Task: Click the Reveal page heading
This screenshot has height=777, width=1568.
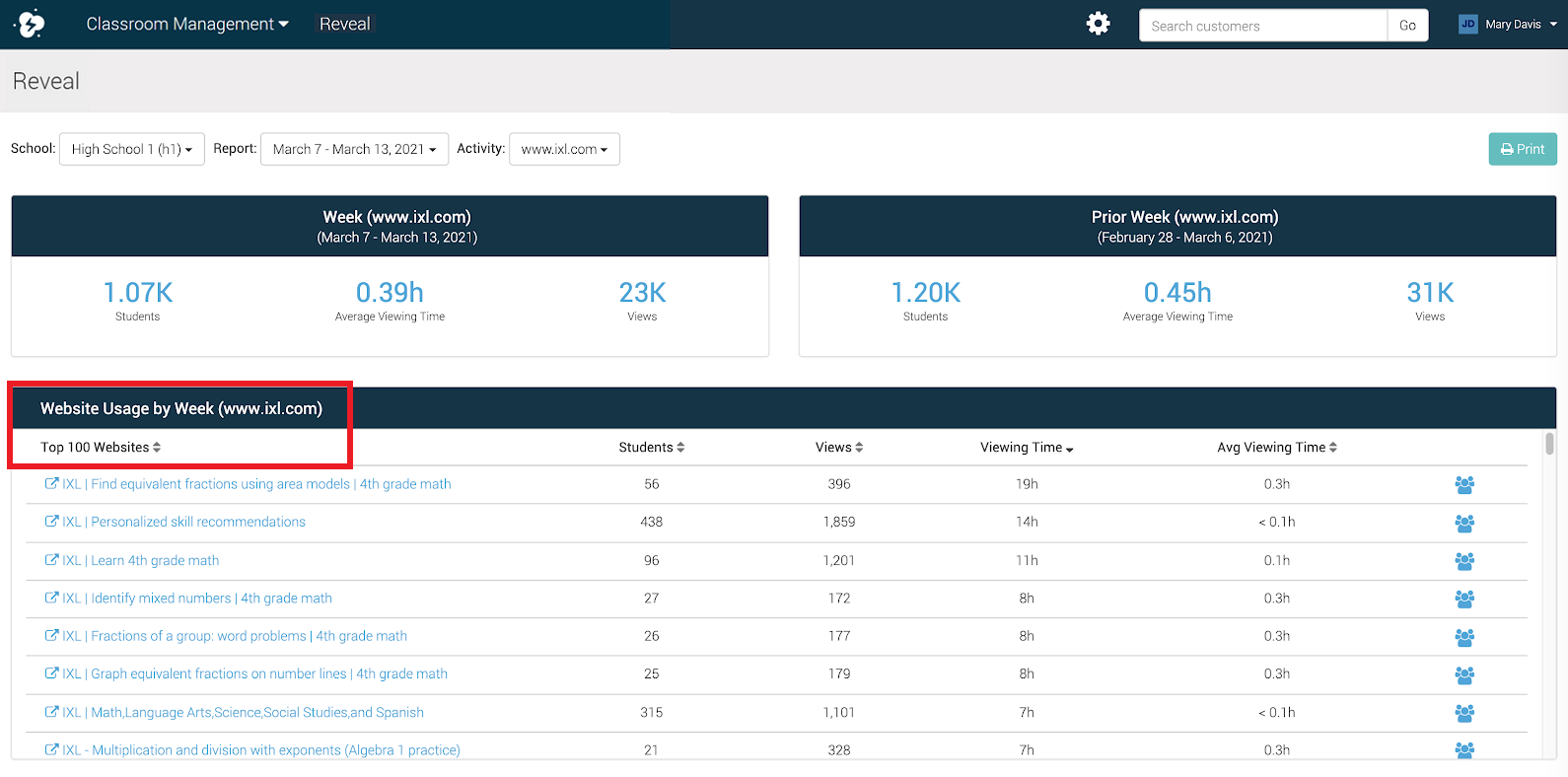Action: point(46,81)
